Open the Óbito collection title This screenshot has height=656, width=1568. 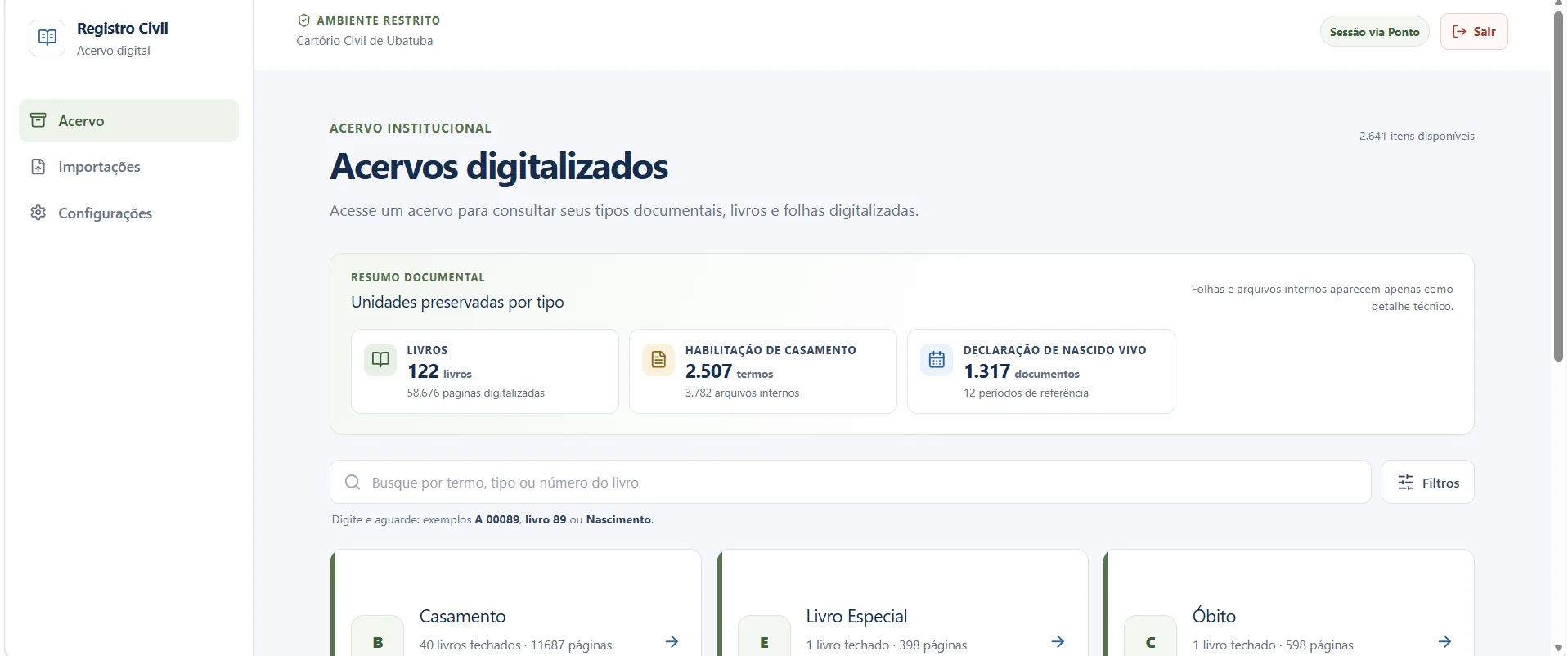pyautogui.click(x=1214, y=616)
